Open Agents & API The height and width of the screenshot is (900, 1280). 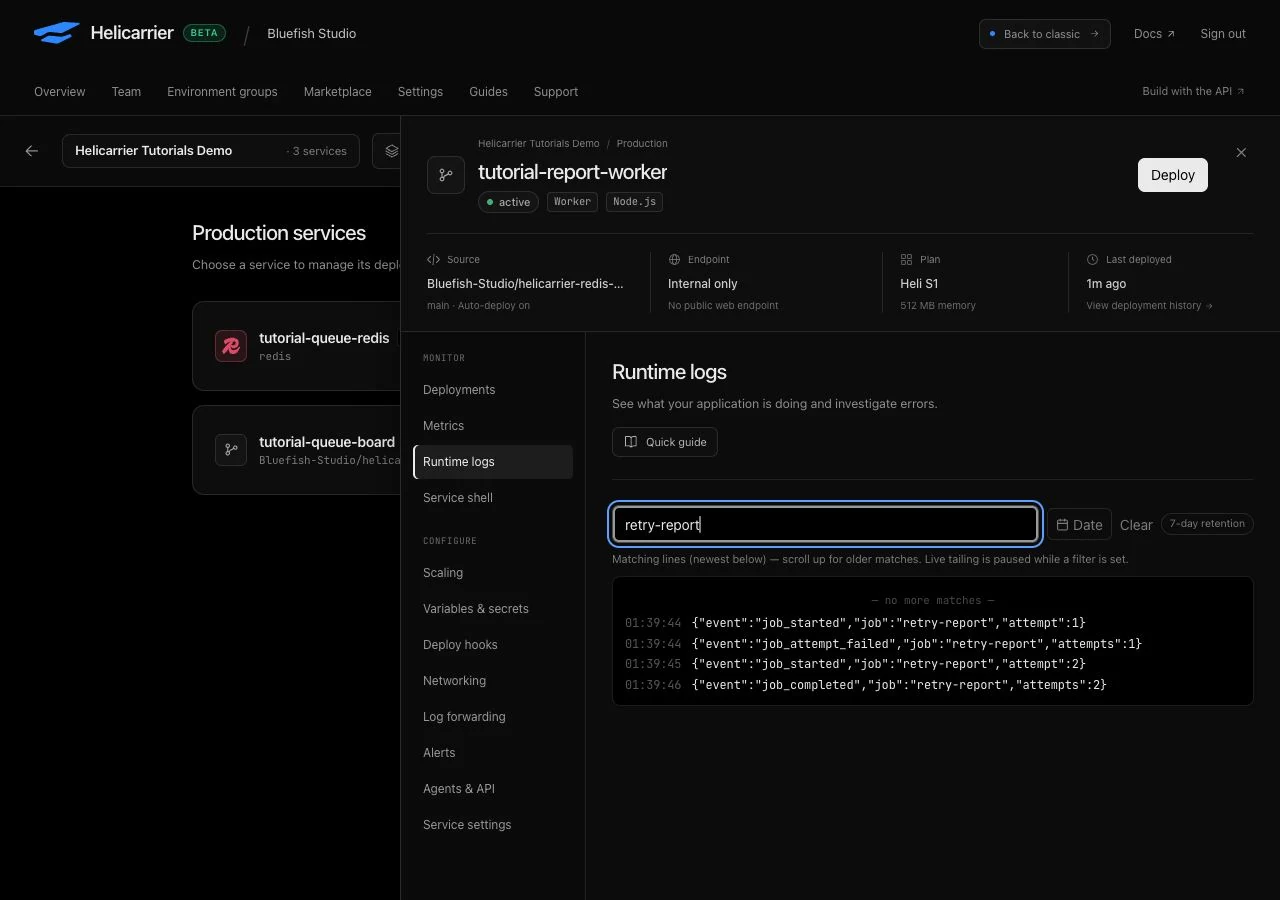tap(493, 789)
